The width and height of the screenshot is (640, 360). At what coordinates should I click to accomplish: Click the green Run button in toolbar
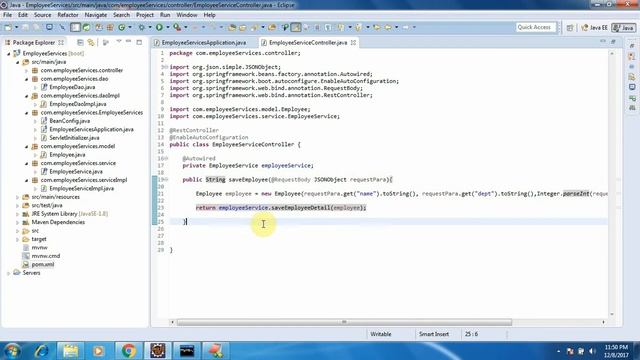pos(159,27)
